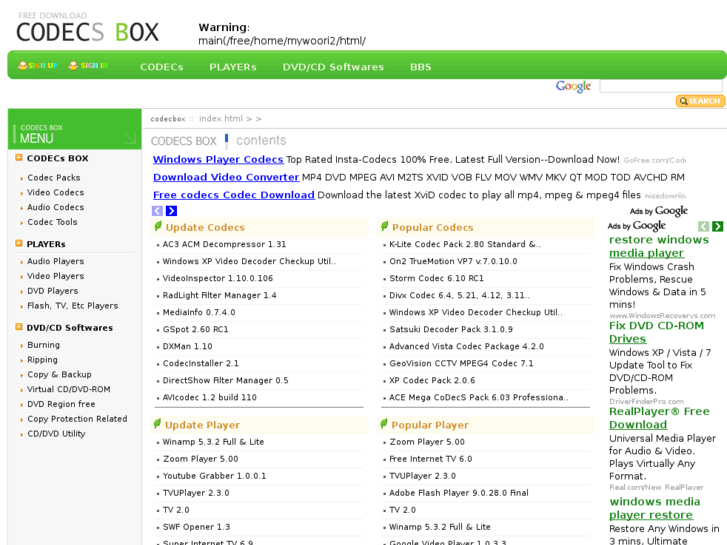Click leaf icon beside Popular Codecs
The image size is (727, 545).
point(384,226)
